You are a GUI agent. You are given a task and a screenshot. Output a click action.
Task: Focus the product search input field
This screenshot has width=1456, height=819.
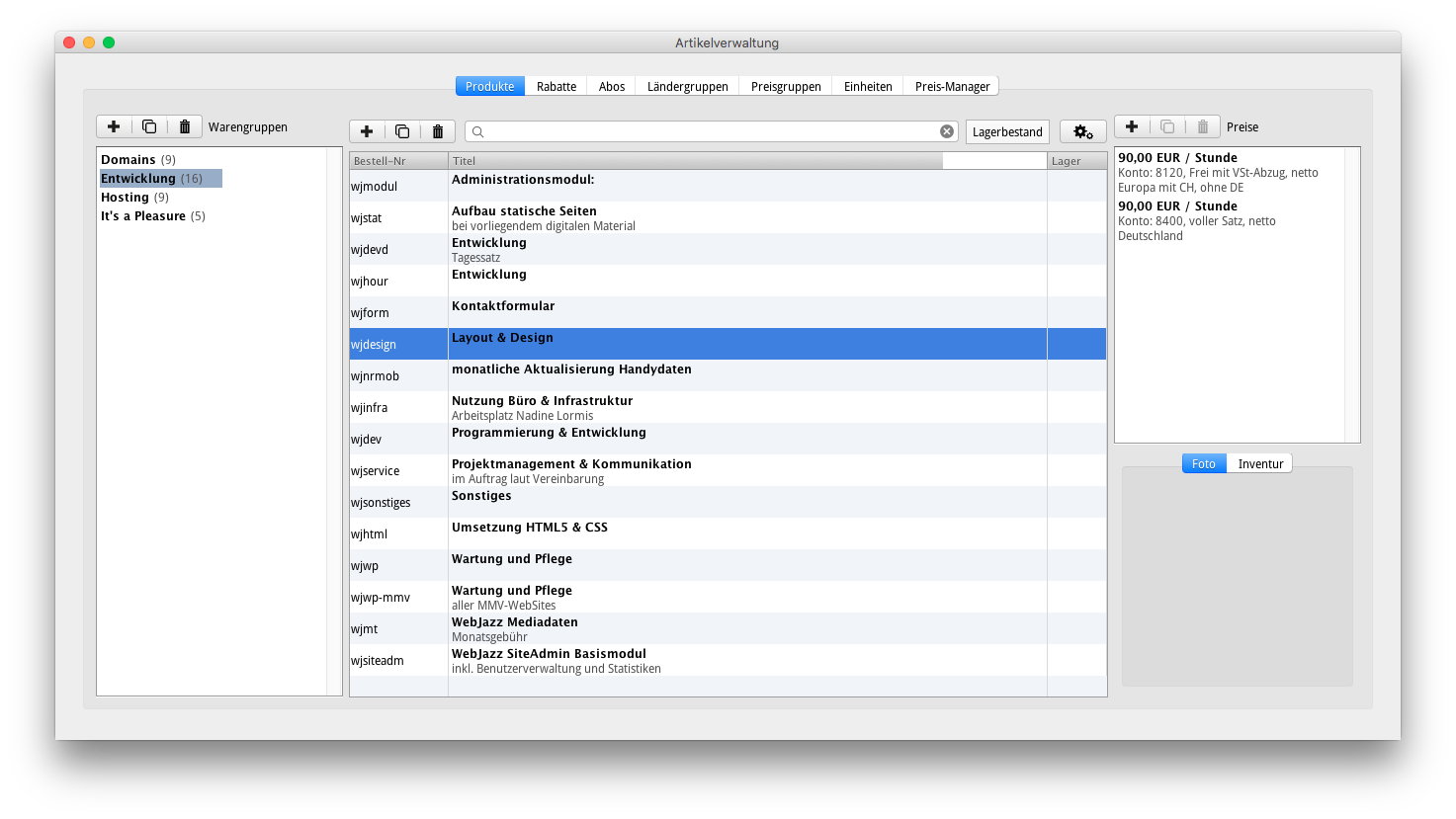tap(712, 131)
